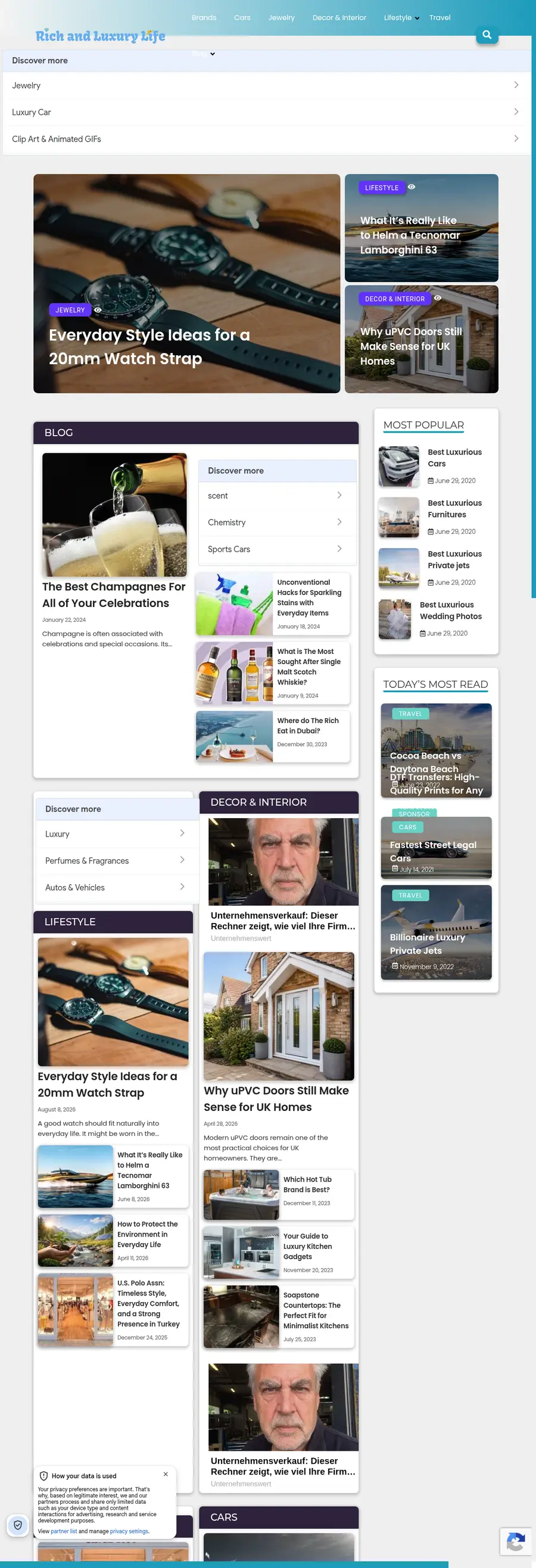
Task: Click the chevron on the scent row
Action: tap(339, 496)
